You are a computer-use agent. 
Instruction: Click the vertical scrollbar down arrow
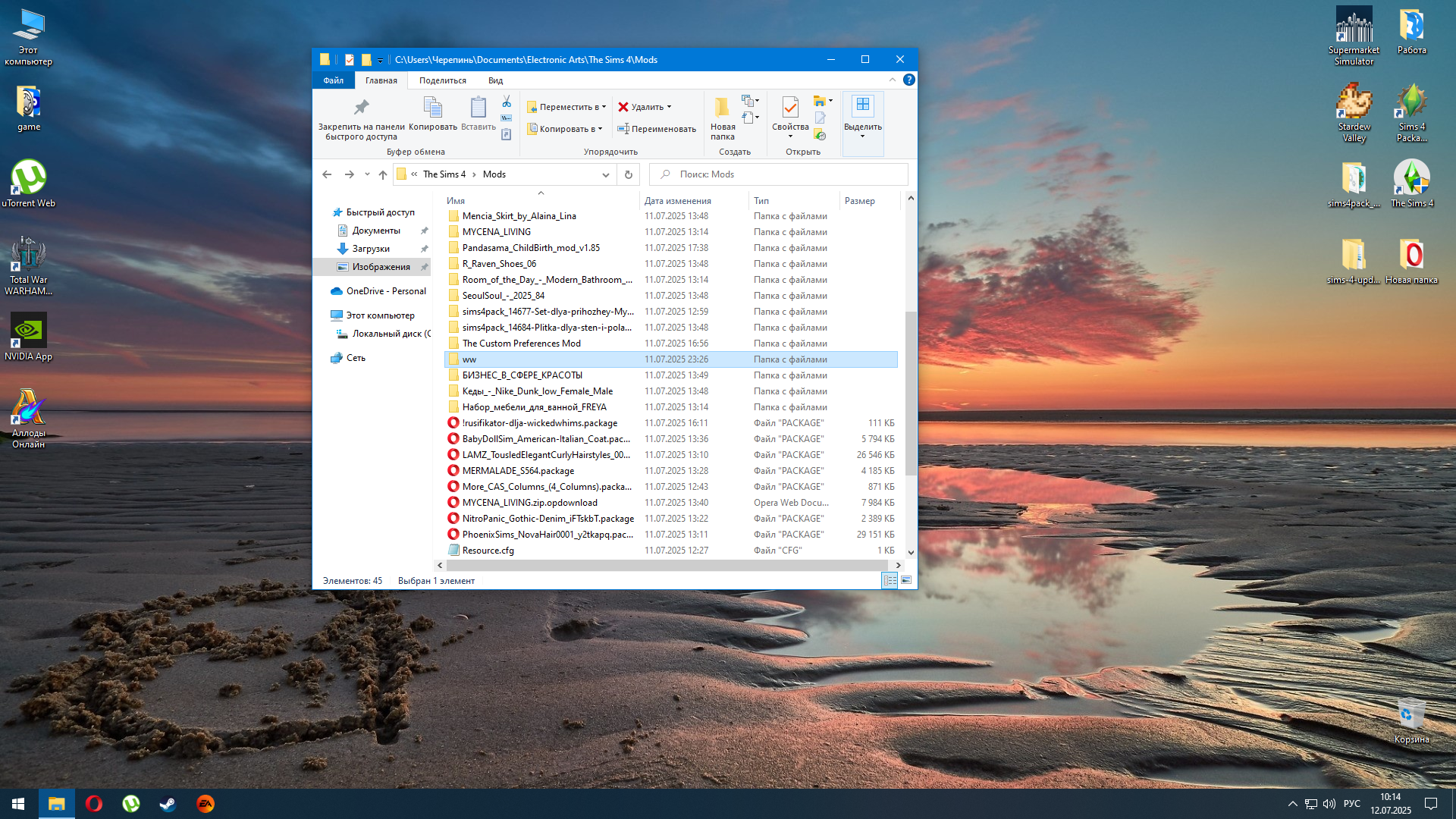click(x=911, y=552)
